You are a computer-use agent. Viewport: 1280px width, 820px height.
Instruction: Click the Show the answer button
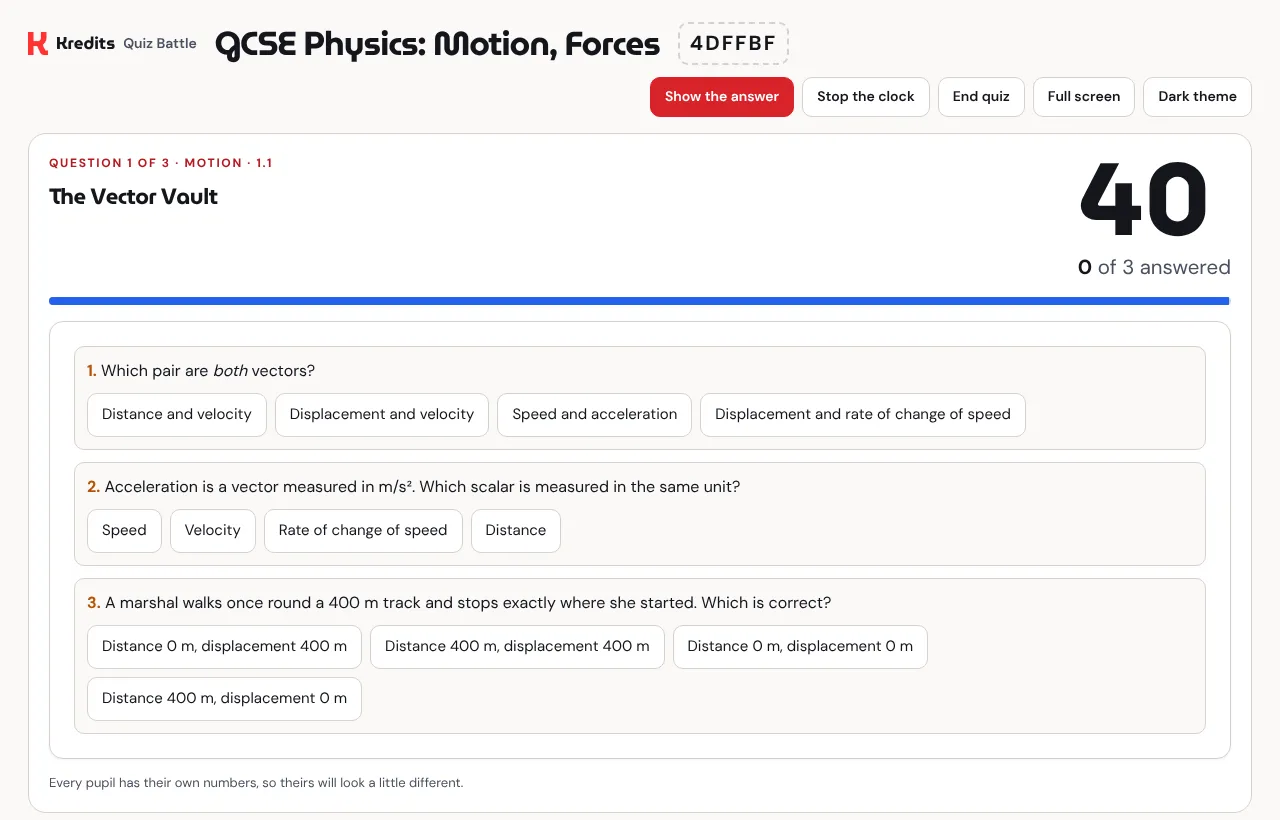722,97
